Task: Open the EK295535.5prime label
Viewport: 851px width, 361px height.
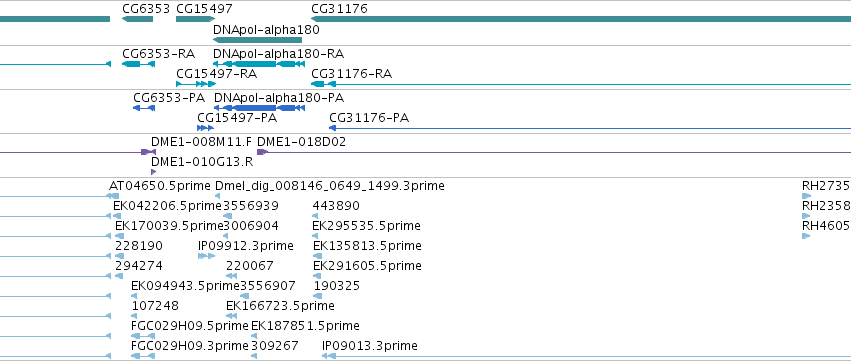Action: click(x=366, y=226)
